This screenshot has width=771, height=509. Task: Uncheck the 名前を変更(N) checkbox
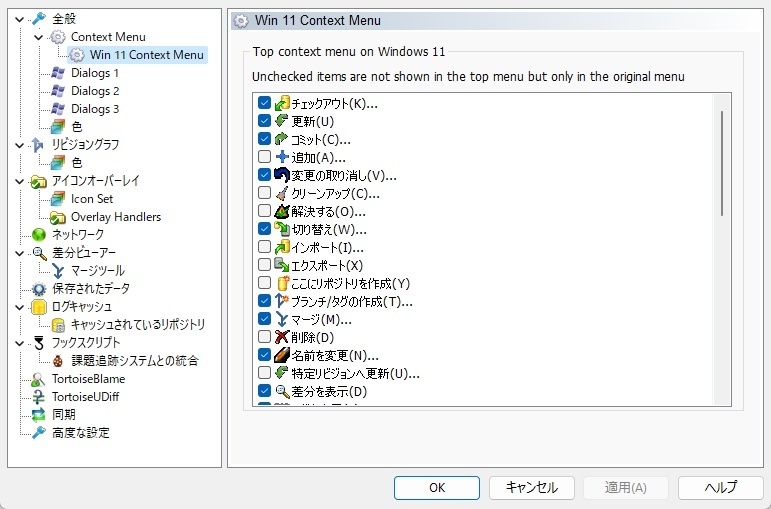pyautogui.click(x=264, y=355)
